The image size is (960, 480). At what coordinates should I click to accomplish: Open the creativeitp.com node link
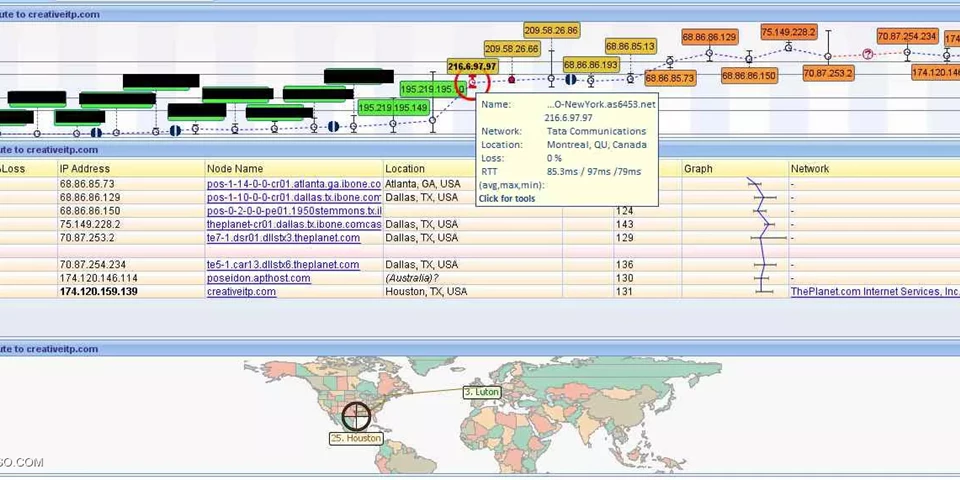pos(241,291)
